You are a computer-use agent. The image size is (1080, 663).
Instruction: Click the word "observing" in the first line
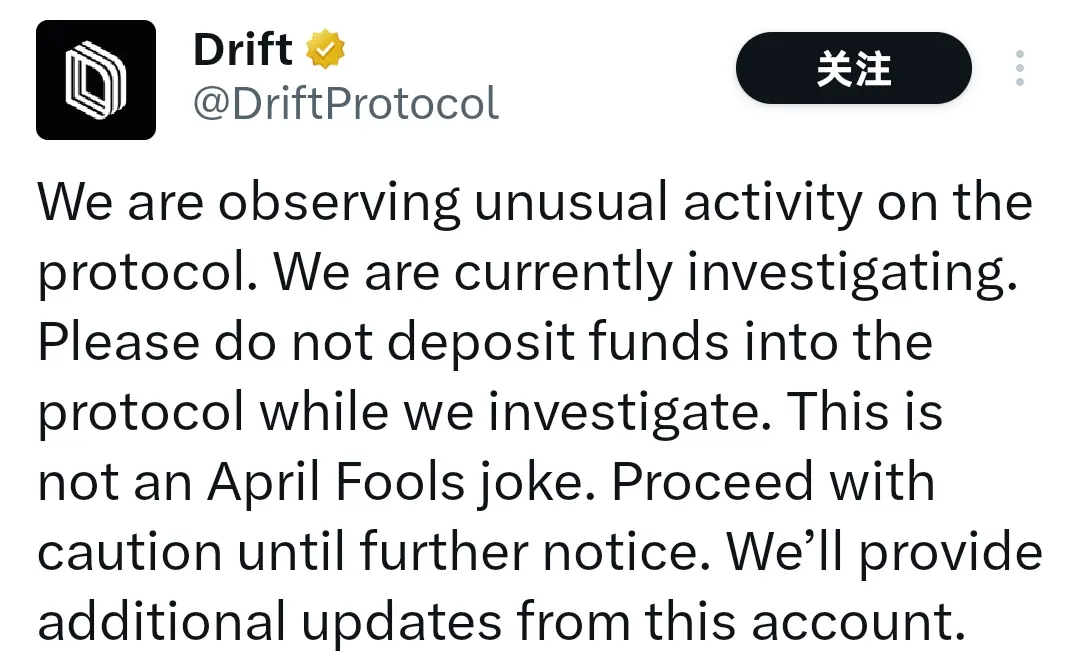point(339,203)
